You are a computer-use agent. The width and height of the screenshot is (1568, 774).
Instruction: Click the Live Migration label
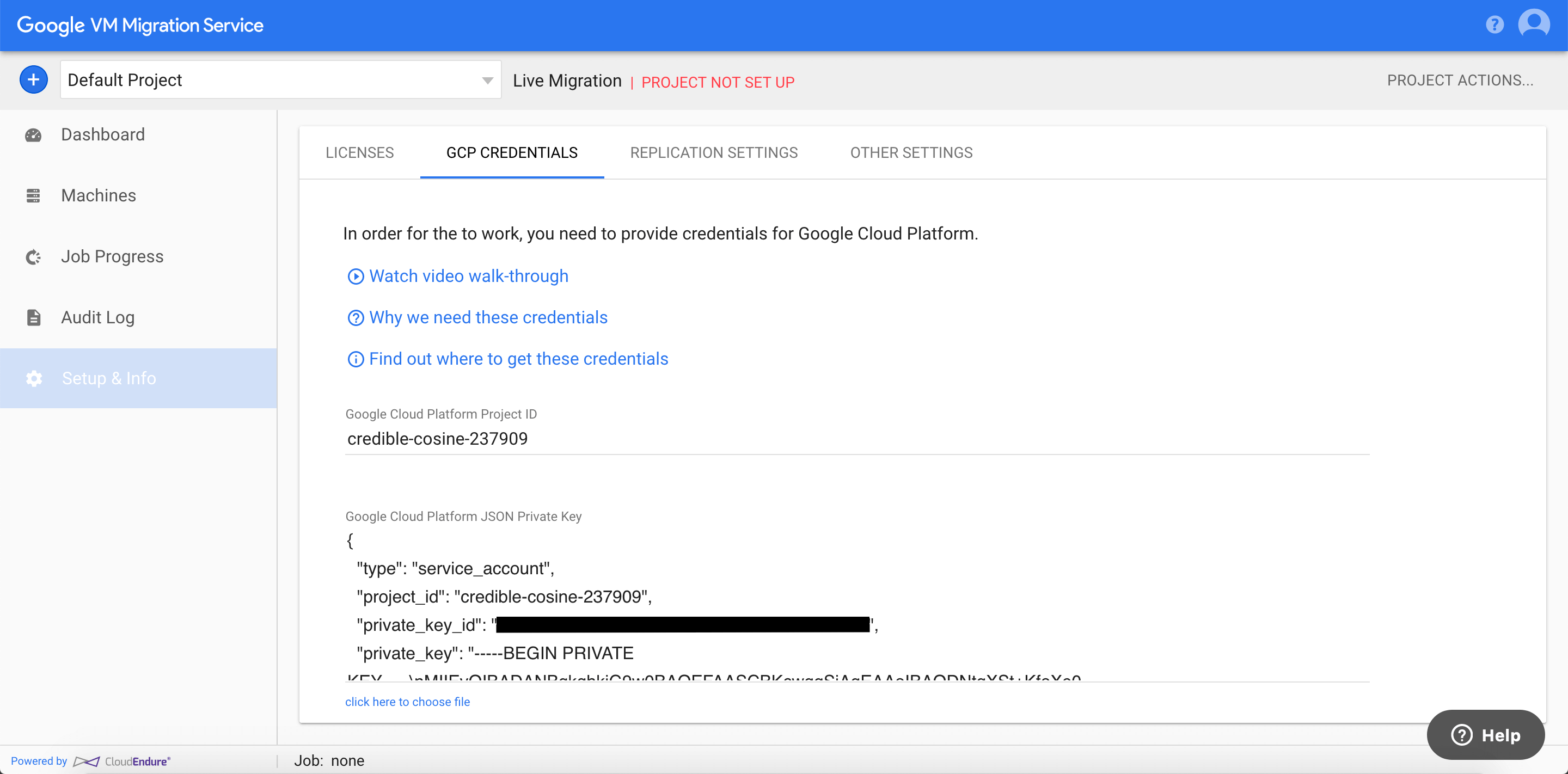(x=567, y=81)
